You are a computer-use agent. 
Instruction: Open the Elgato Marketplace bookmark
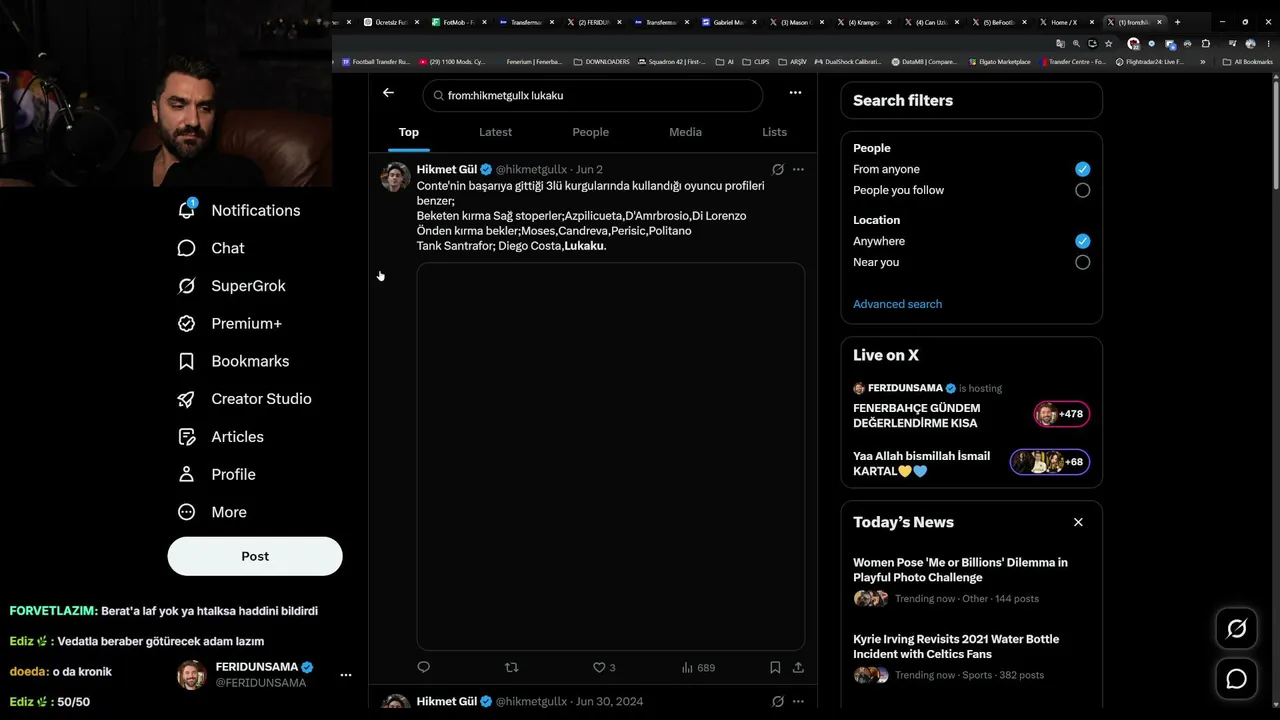(1000, 62)
